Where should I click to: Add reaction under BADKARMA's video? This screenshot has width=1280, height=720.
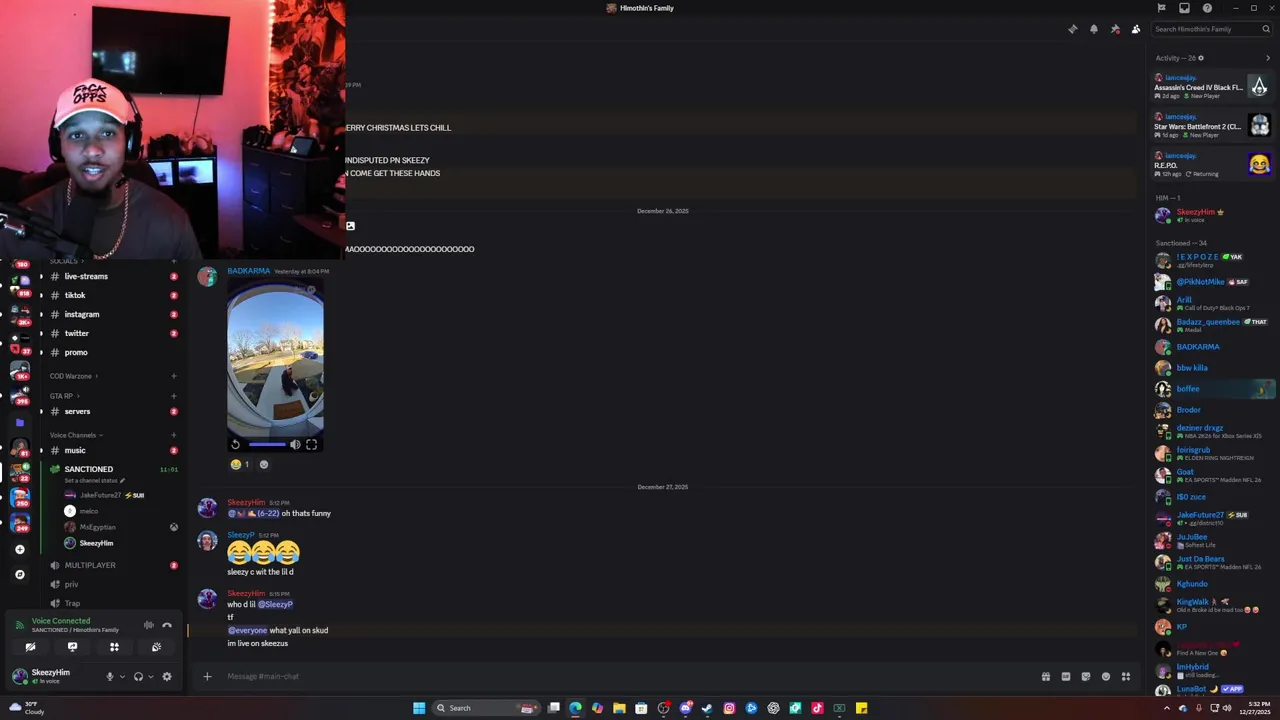tap(264, 464)
